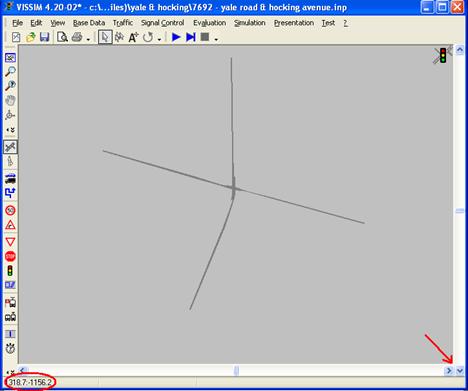Select the data collection points tool
The height and width of the screenshot is (391, 468).
10,334
